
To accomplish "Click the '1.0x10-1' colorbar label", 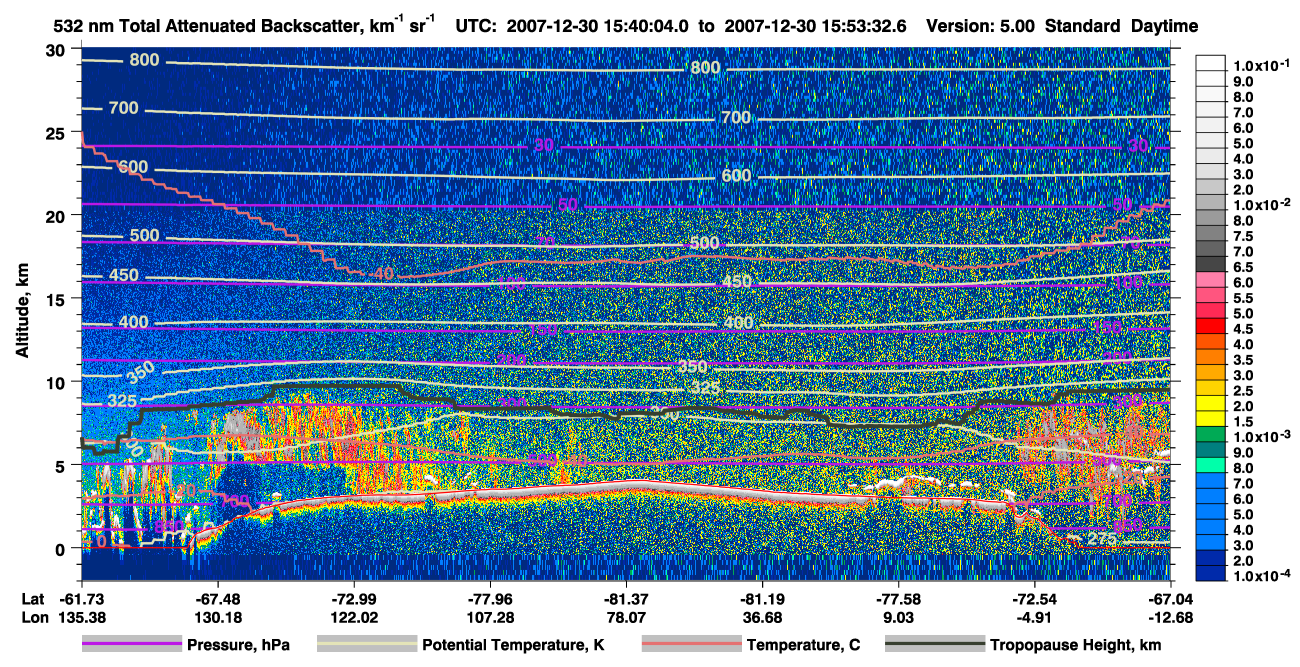I will click(1263, 65).
